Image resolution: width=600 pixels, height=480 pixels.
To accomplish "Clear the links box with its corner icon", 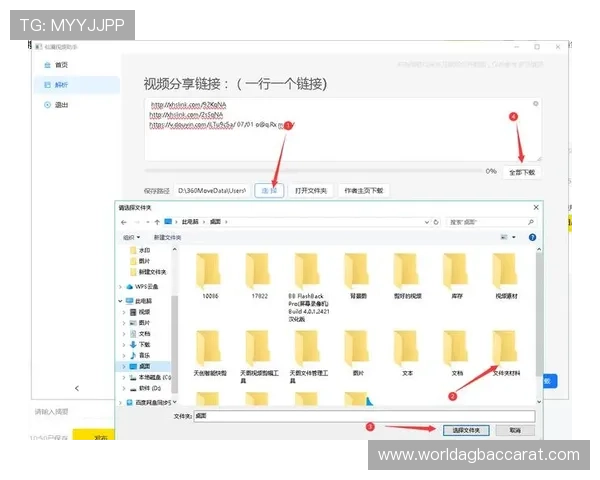I will pyautogui.click(x=535, y=104).
